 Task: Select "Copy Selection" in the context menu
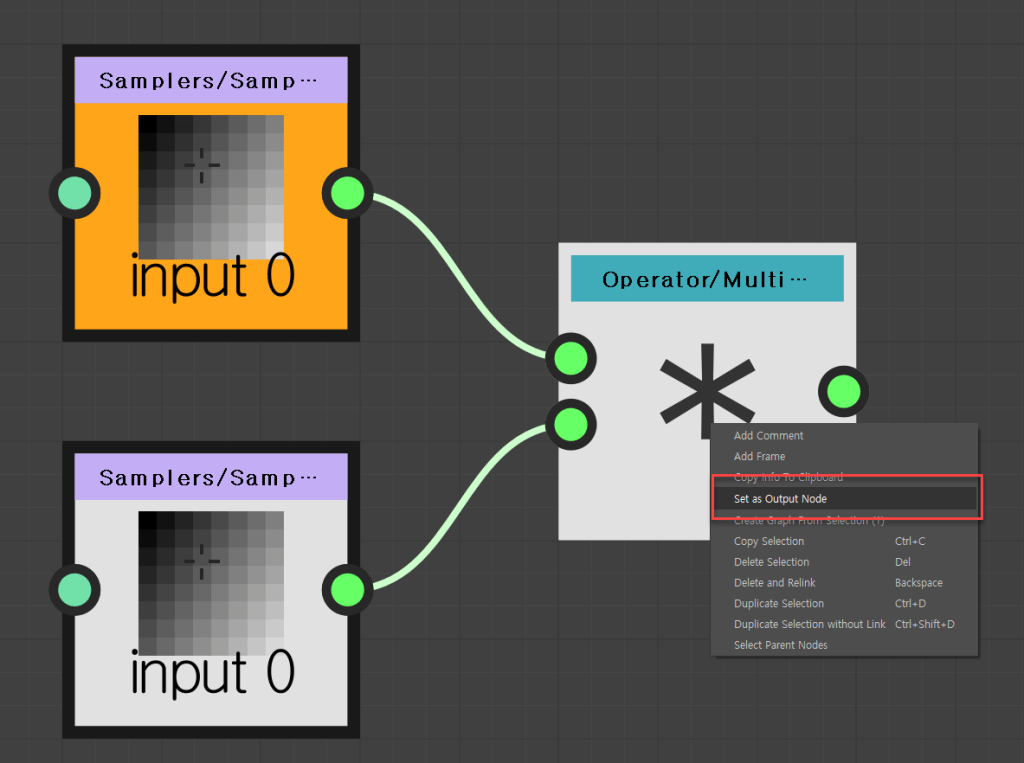coord(770,541)
